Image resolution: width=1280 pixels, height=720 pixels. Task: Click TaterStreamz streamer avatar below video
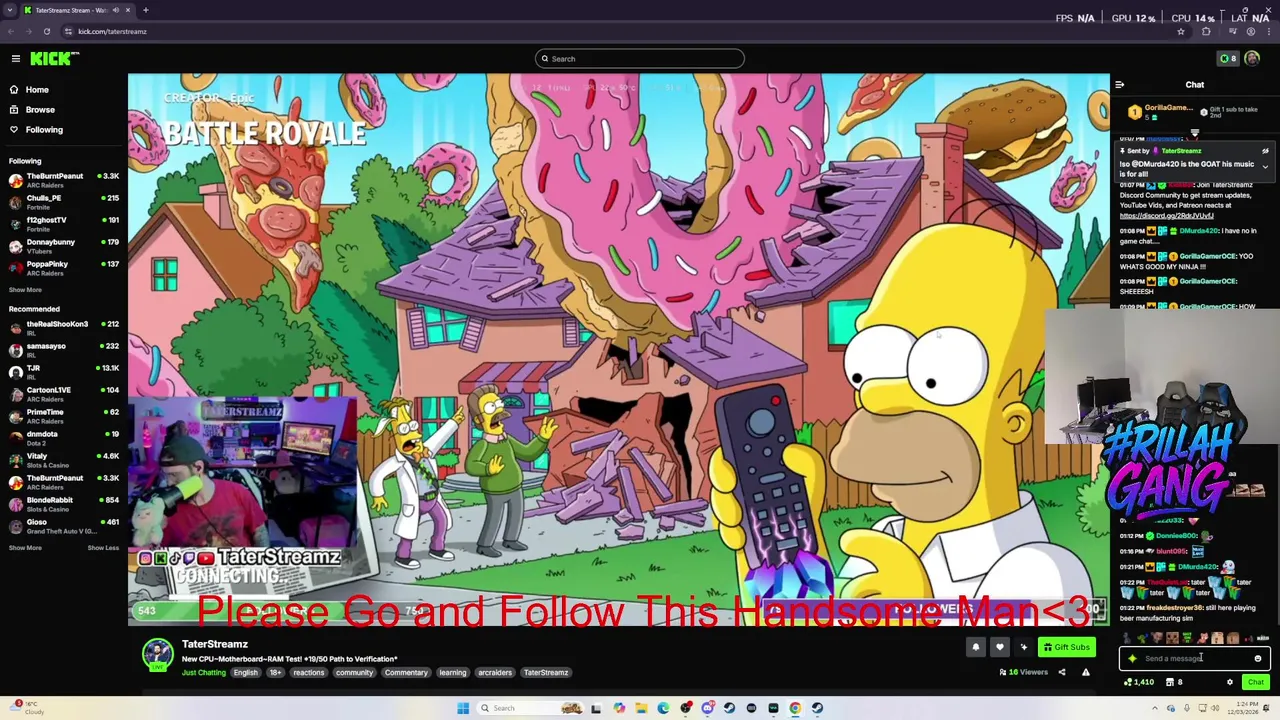(x=157, y=655)
